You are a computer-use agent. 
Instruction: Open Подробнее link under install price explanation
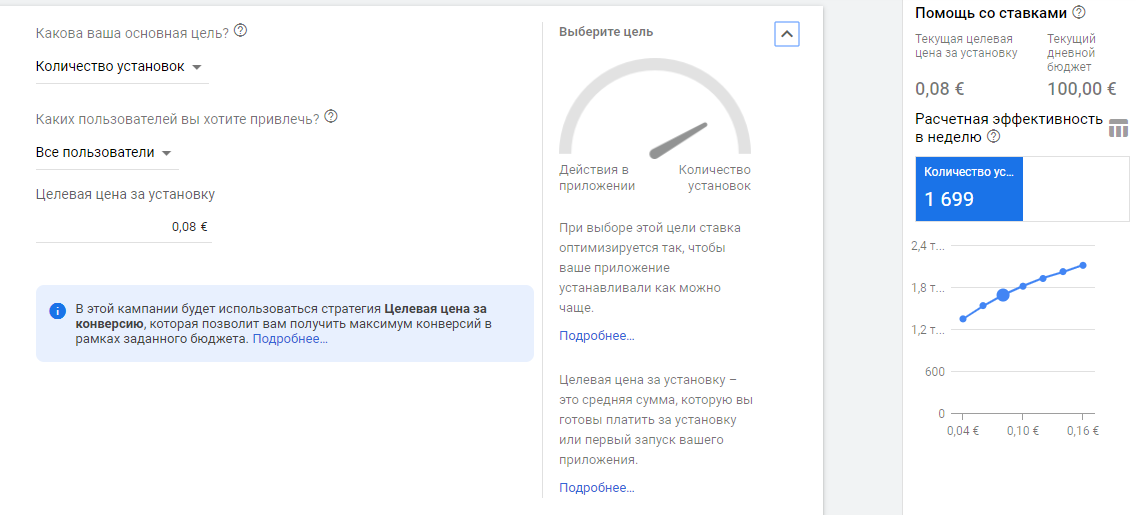pyautogui.click(x=597, y=488)
